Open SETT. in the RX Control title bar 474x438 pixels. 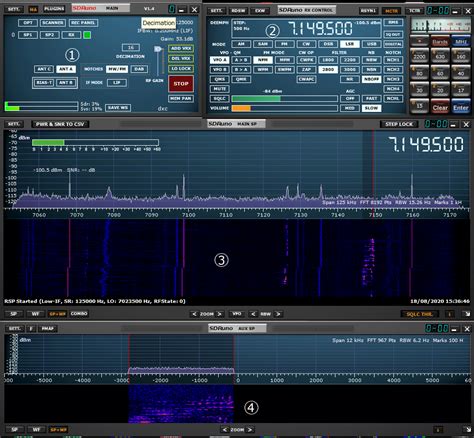(x=216, y=11)
